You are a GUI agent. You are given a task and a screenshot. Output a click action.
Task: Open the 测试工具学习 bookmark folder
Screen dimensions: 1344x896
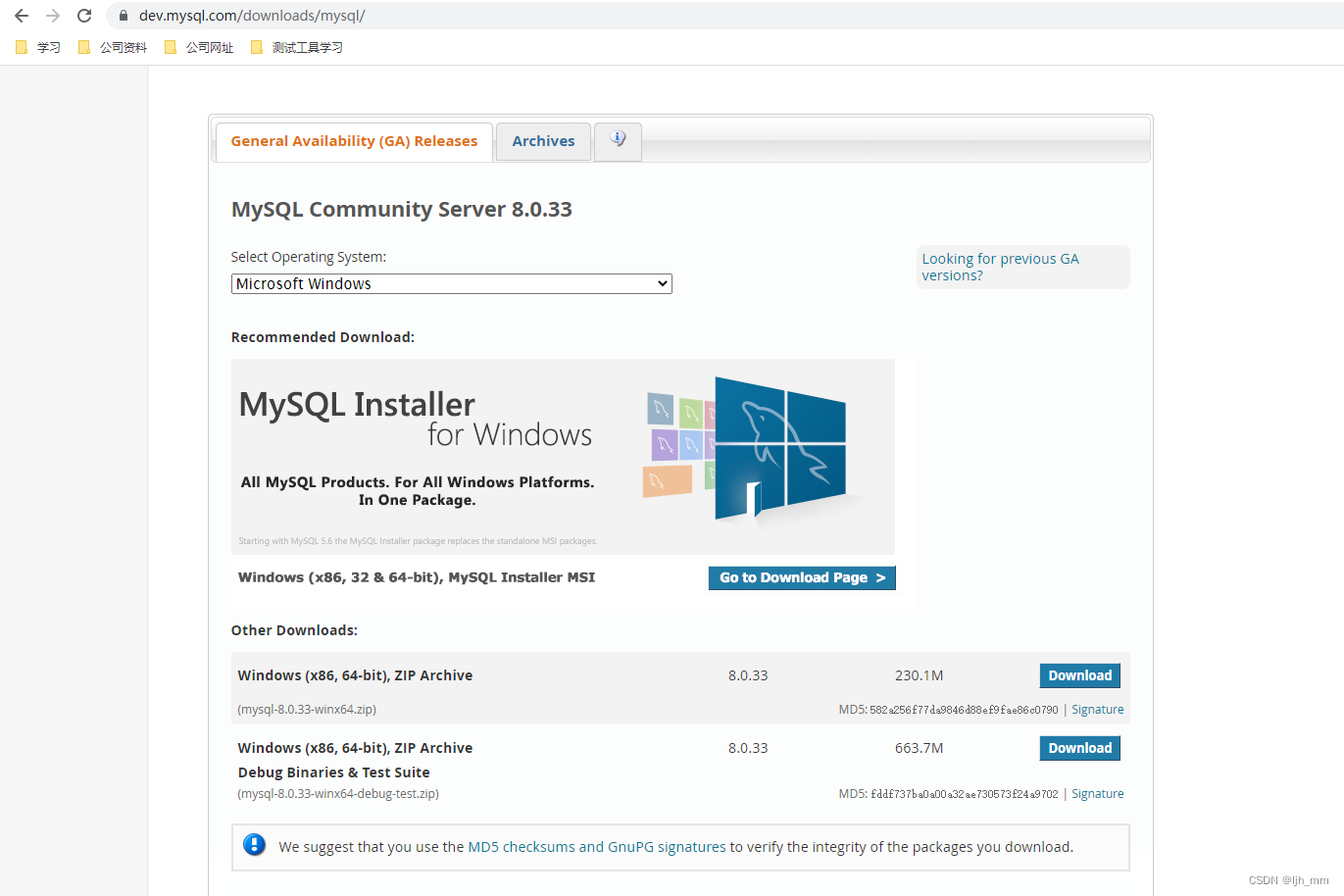(x=297, y=47)
